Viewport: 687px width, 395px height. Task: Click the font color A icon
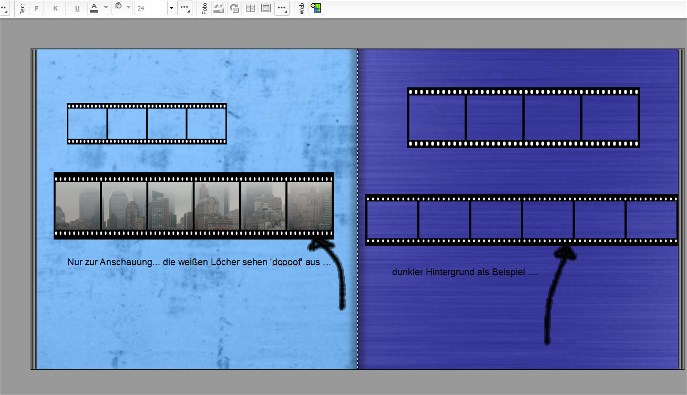(x=94, y=8)
